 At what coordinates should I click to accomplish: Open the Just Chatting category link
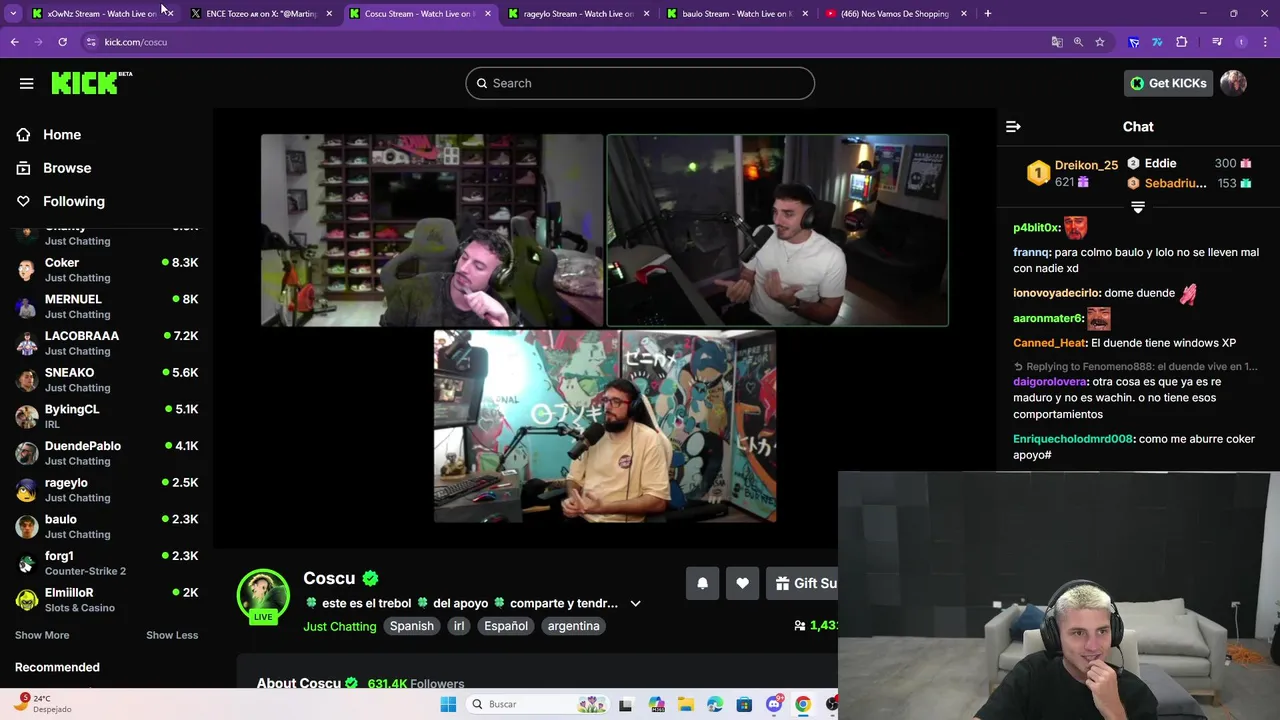tap(340, 626)
